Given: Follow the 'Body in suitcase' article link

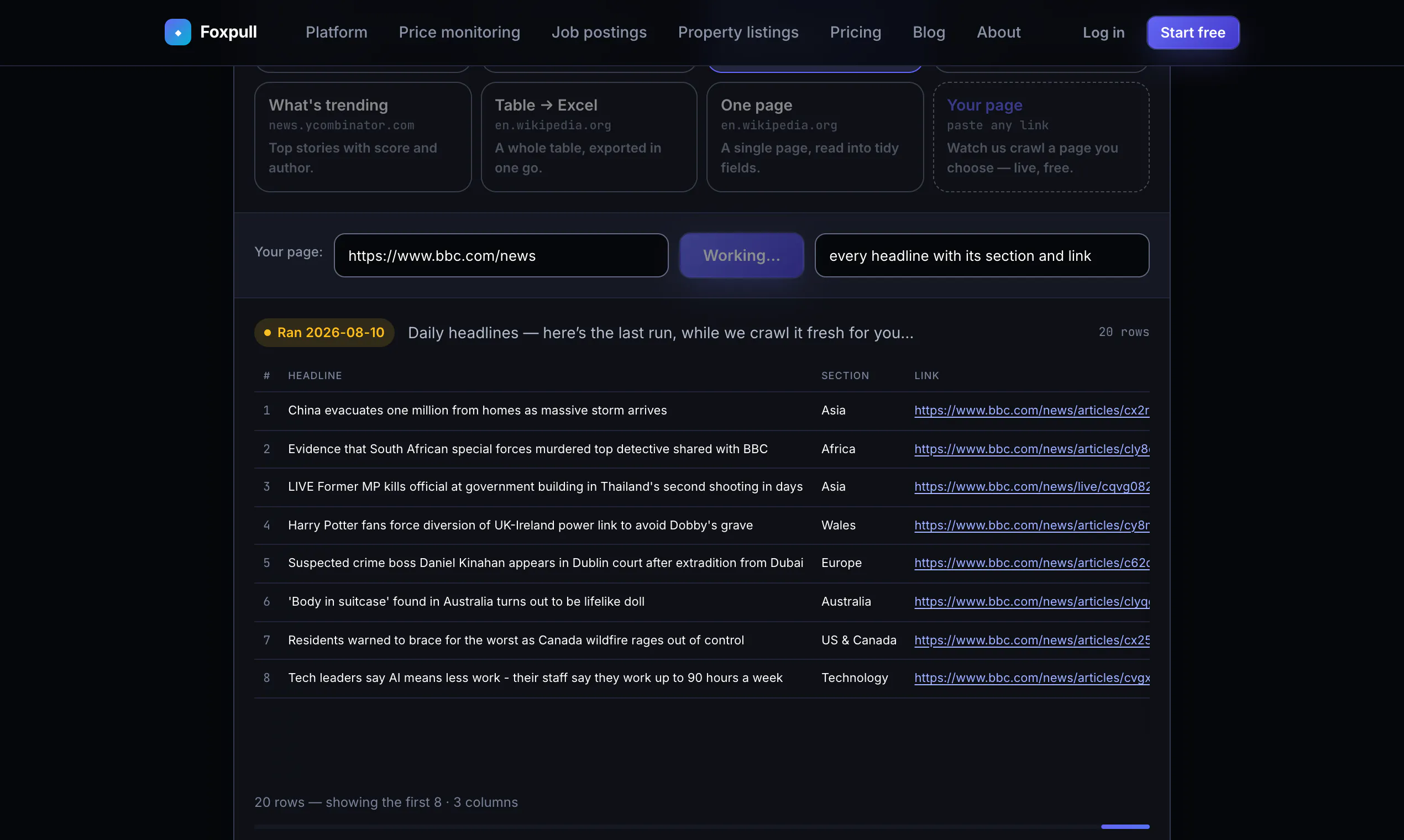Looking at the screenshot, I should tap(1031, 602).
